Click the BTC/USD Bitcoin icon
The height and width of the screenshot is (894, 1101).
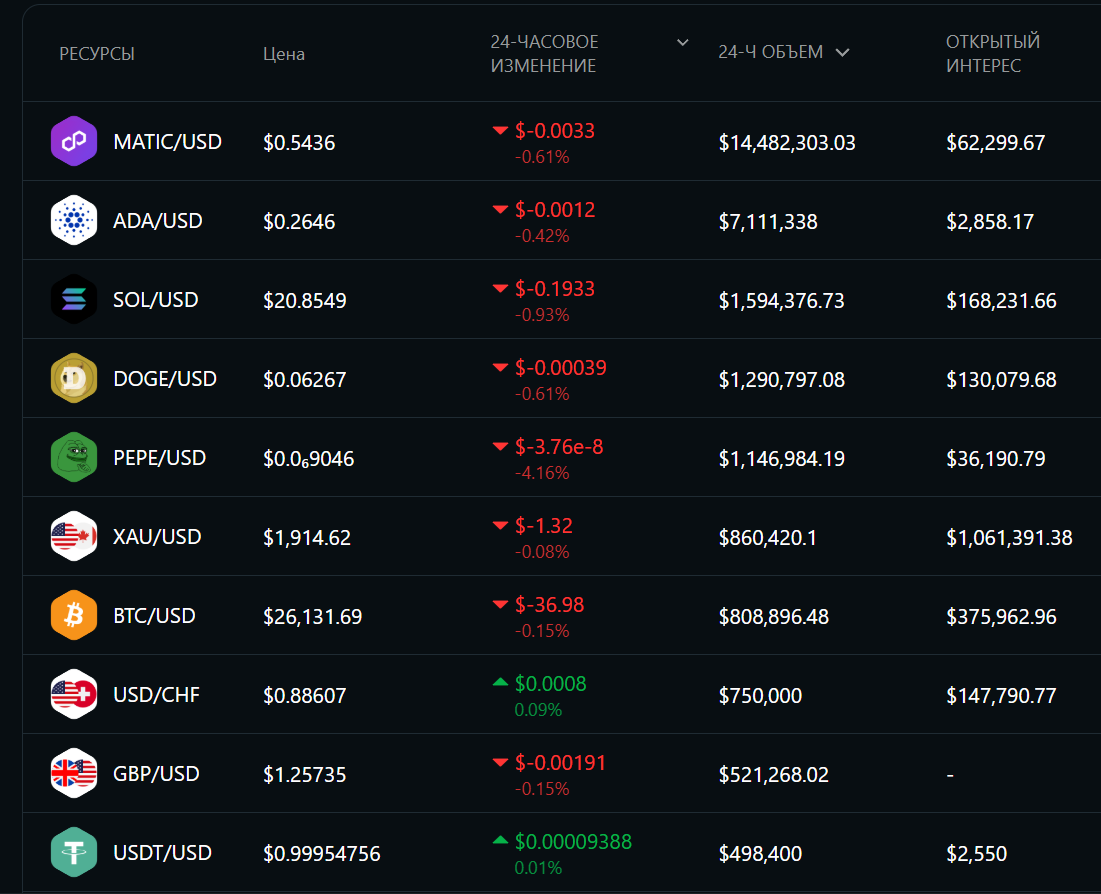[x=74, y=616]
